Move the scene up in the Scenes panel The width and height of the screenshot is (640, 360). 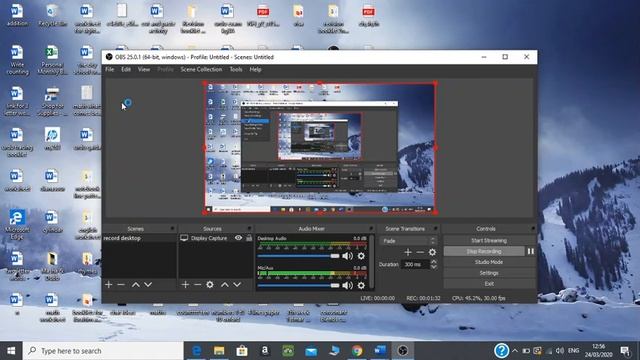click(x=136, y=284)
